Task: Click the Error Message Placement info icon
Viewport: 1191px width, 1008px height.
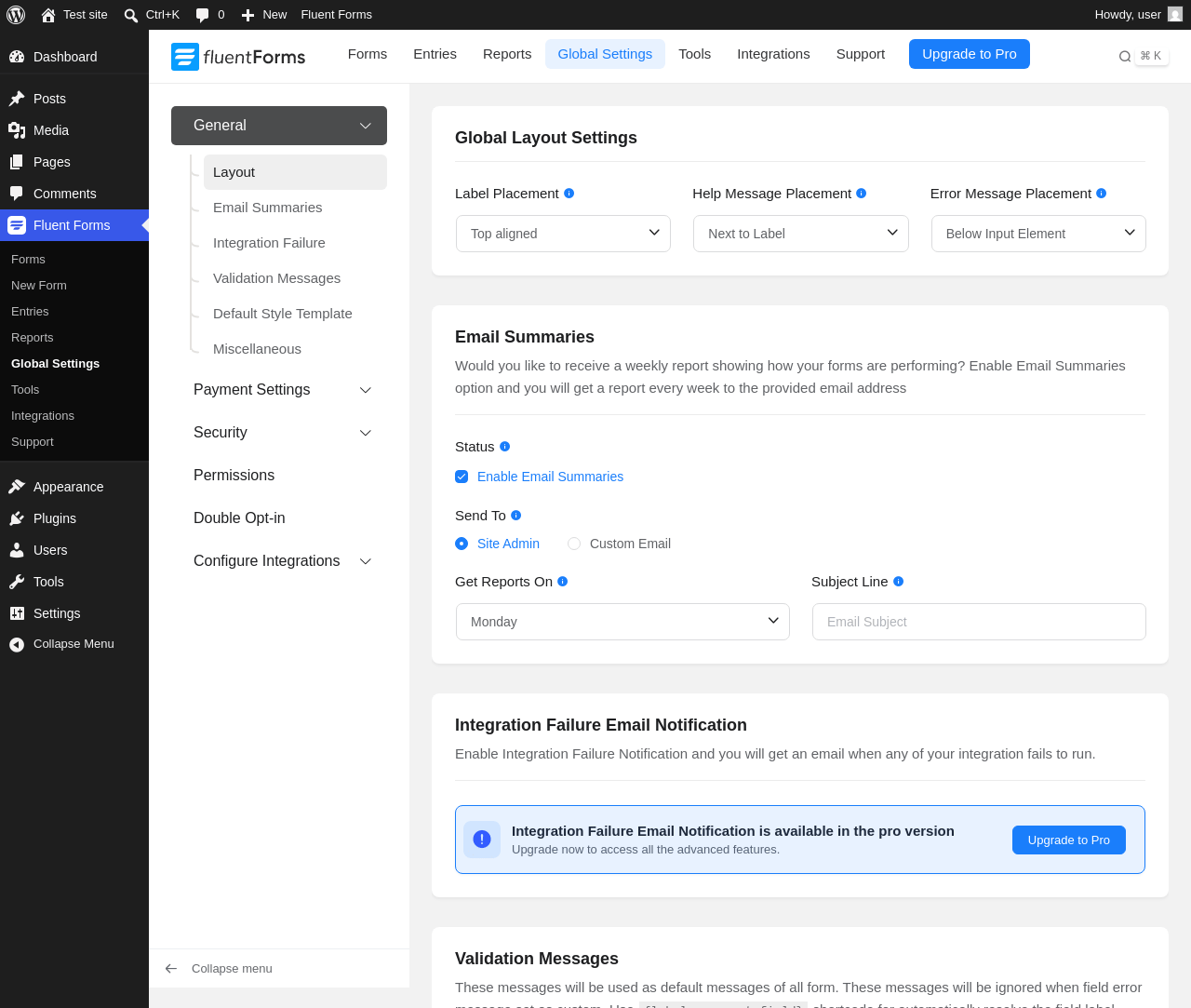Action: point(1102,194)
